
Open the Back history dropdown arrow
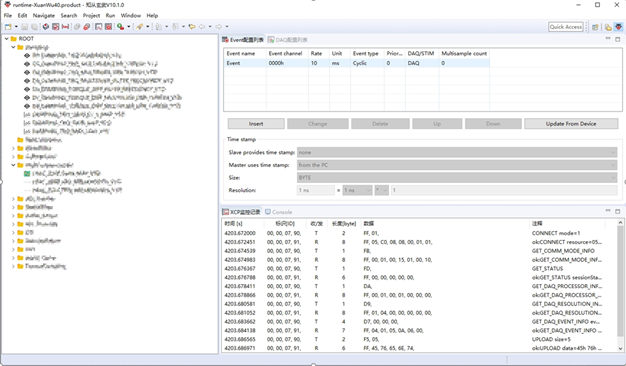210,27
